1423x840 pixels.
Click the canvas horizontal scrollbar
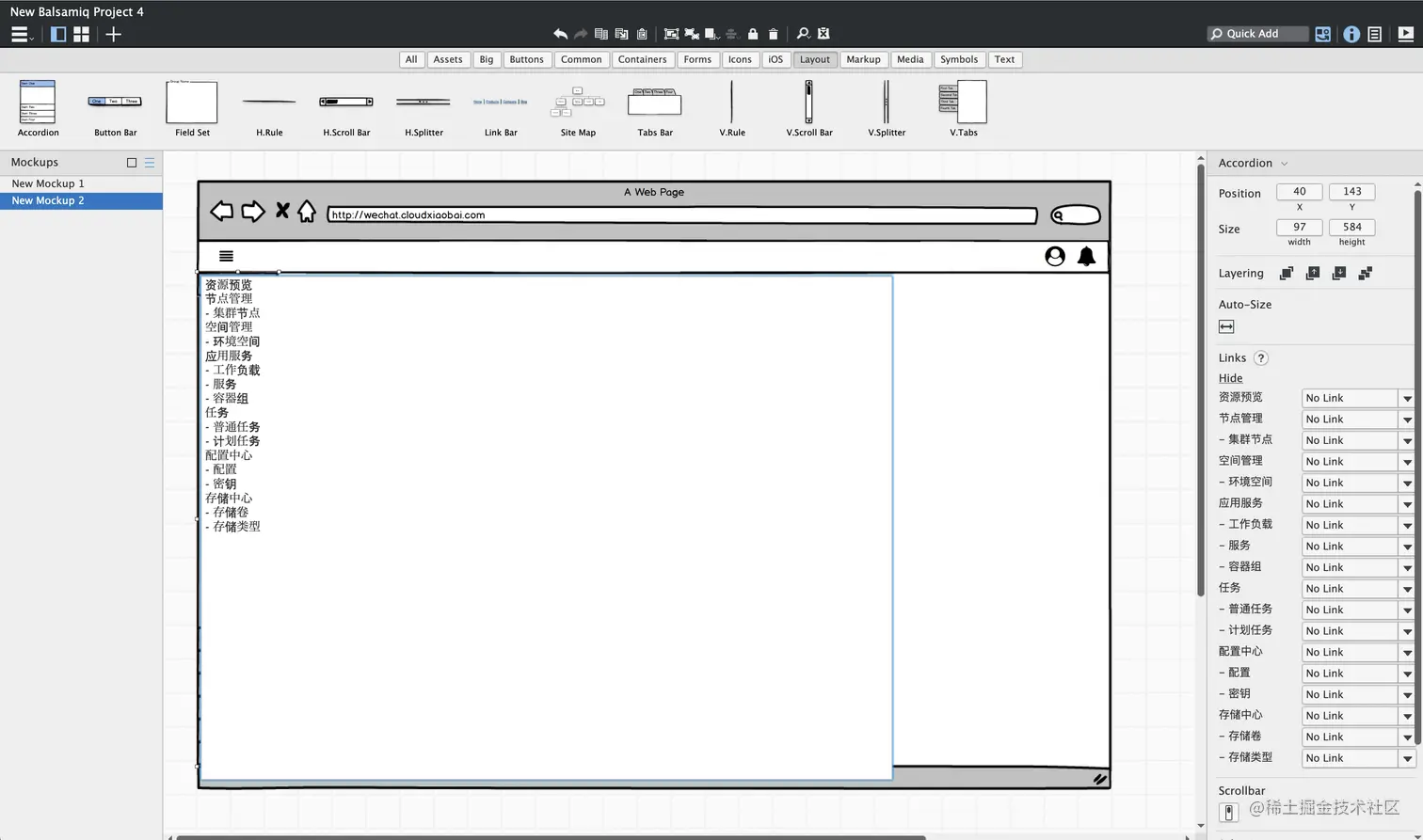point(551,836)
